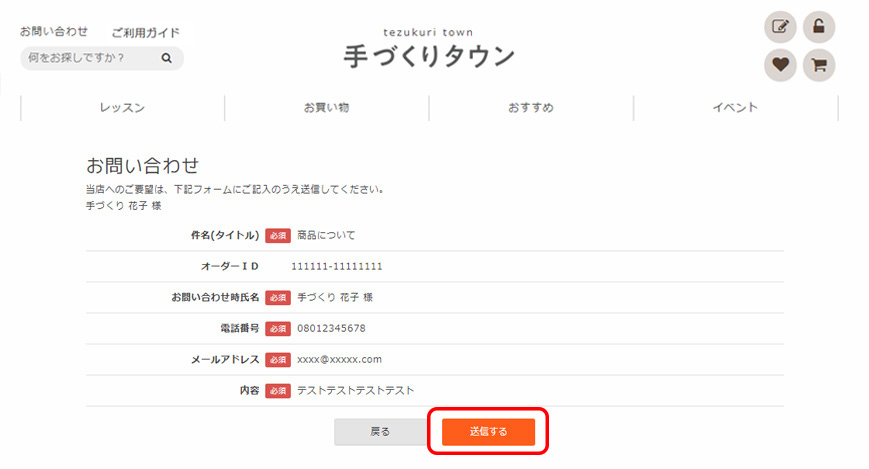
Task: Select the レッスン menu item
Action: click(x=122, y=108)
